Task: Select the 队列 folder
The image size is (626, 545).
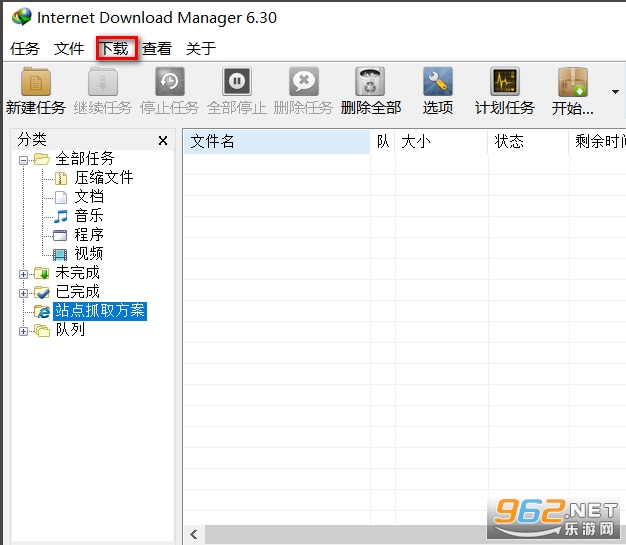Action: click(70, 330)
